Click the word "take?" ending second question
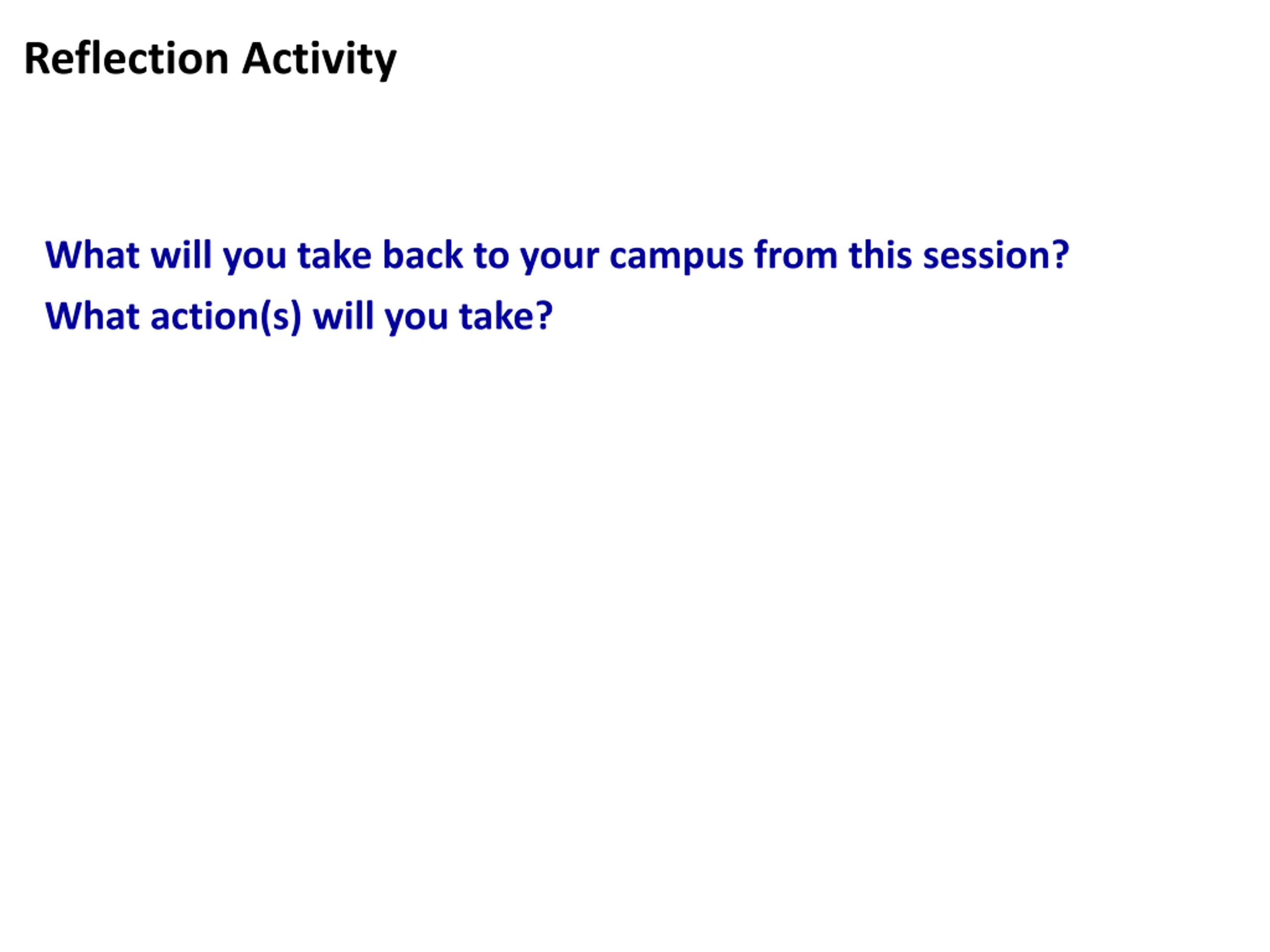This screenshot has height=952, width=1270. [505, 316]
